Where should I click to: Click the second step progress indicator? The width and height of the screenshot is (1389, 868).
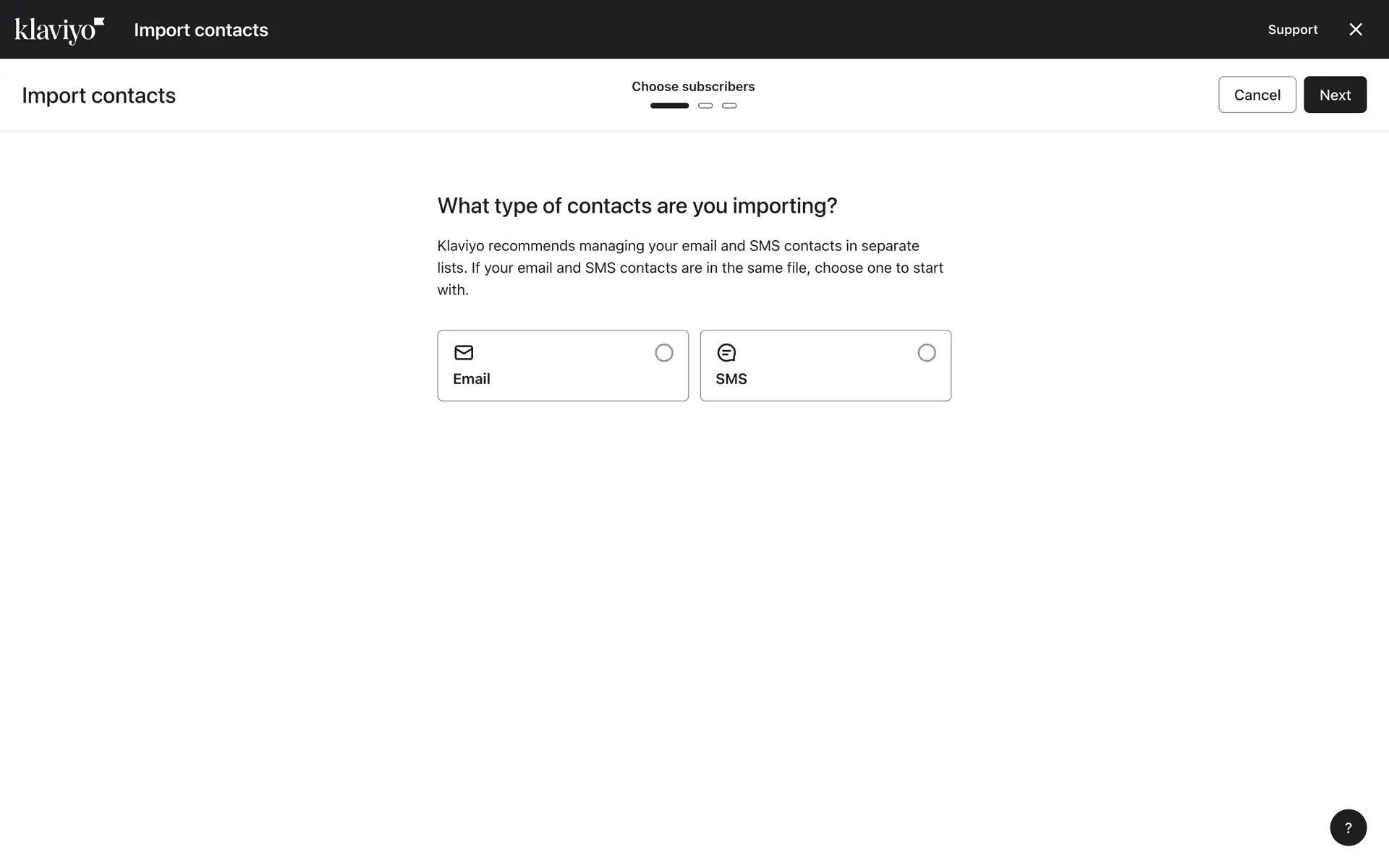point(705,106)
